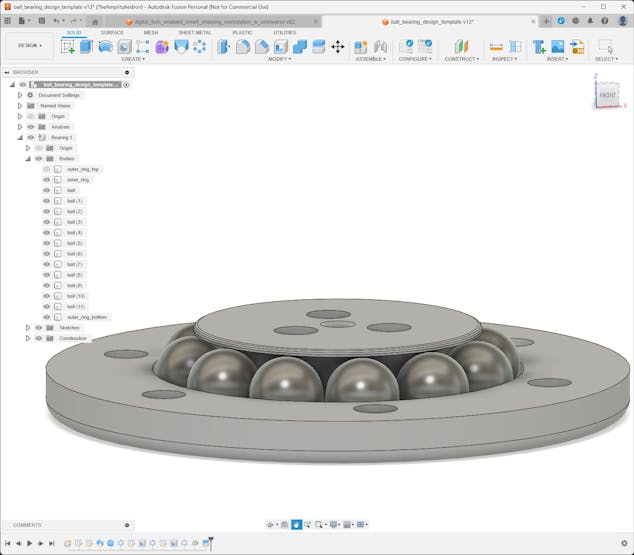Expand the Sketches folder
The width and height of the screenshot is (634, 555).
[28, 327]
